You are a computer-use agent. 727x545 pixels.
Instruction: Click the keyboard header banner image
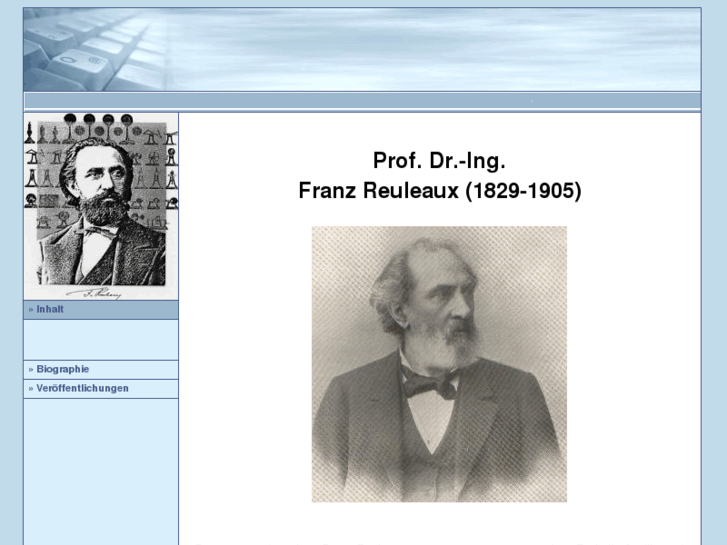362,50
